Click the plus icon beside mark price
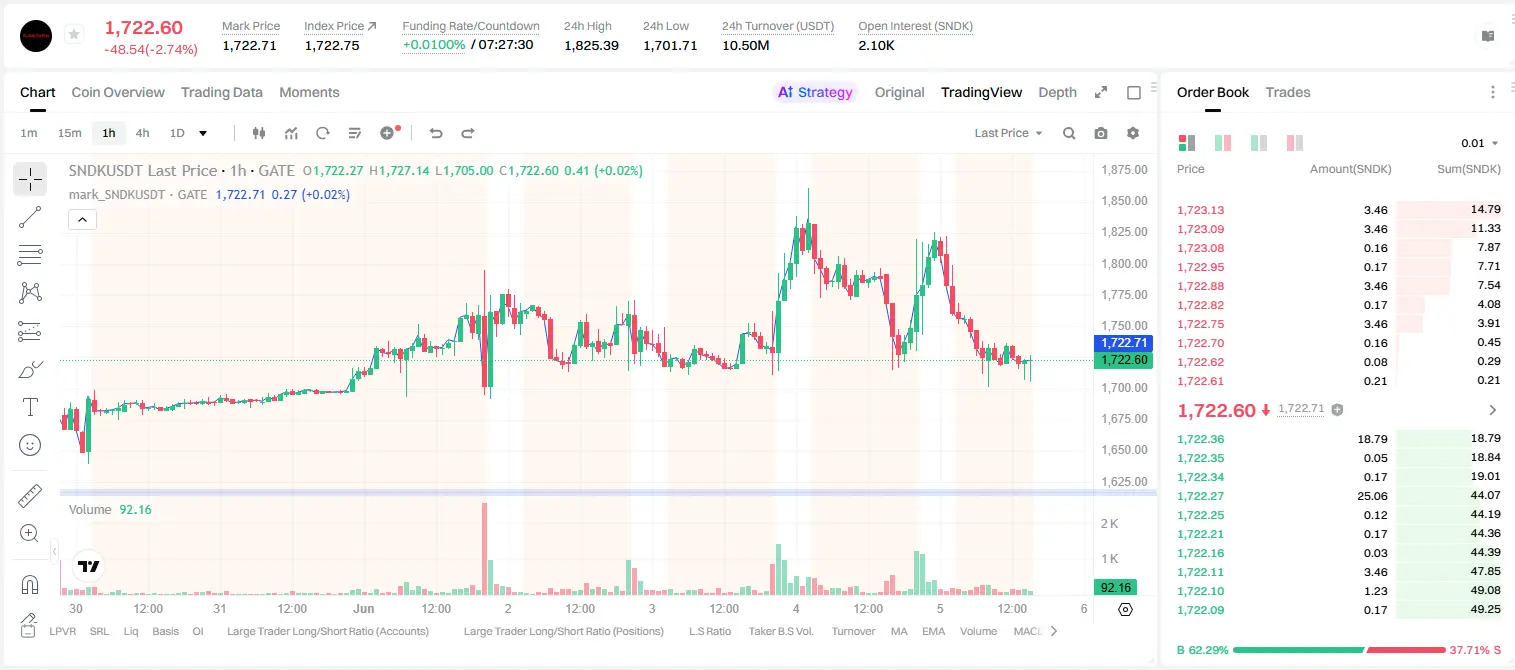The image size is (1515, 670). click(1337, 410)
